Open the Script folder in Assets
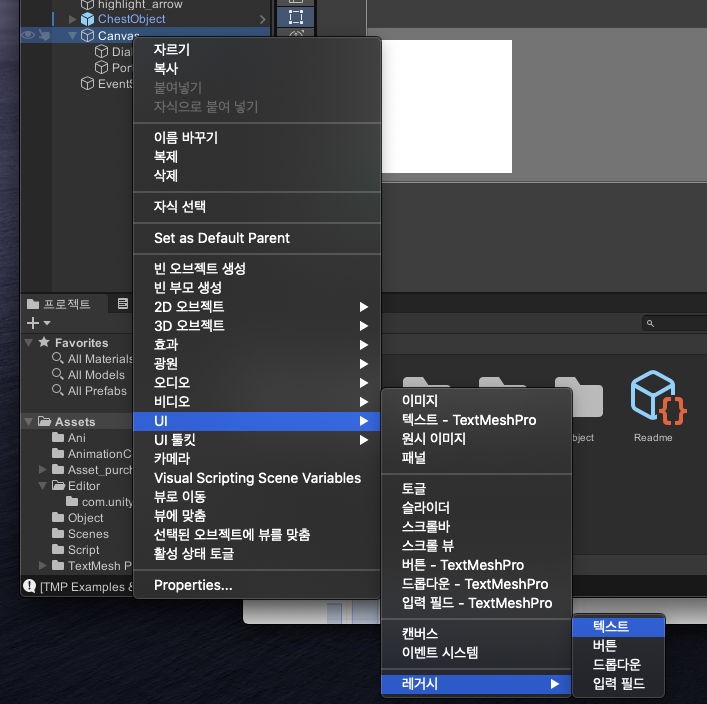Screen dimensions: 707x704 pyautogui.click(x=76, y=550)
